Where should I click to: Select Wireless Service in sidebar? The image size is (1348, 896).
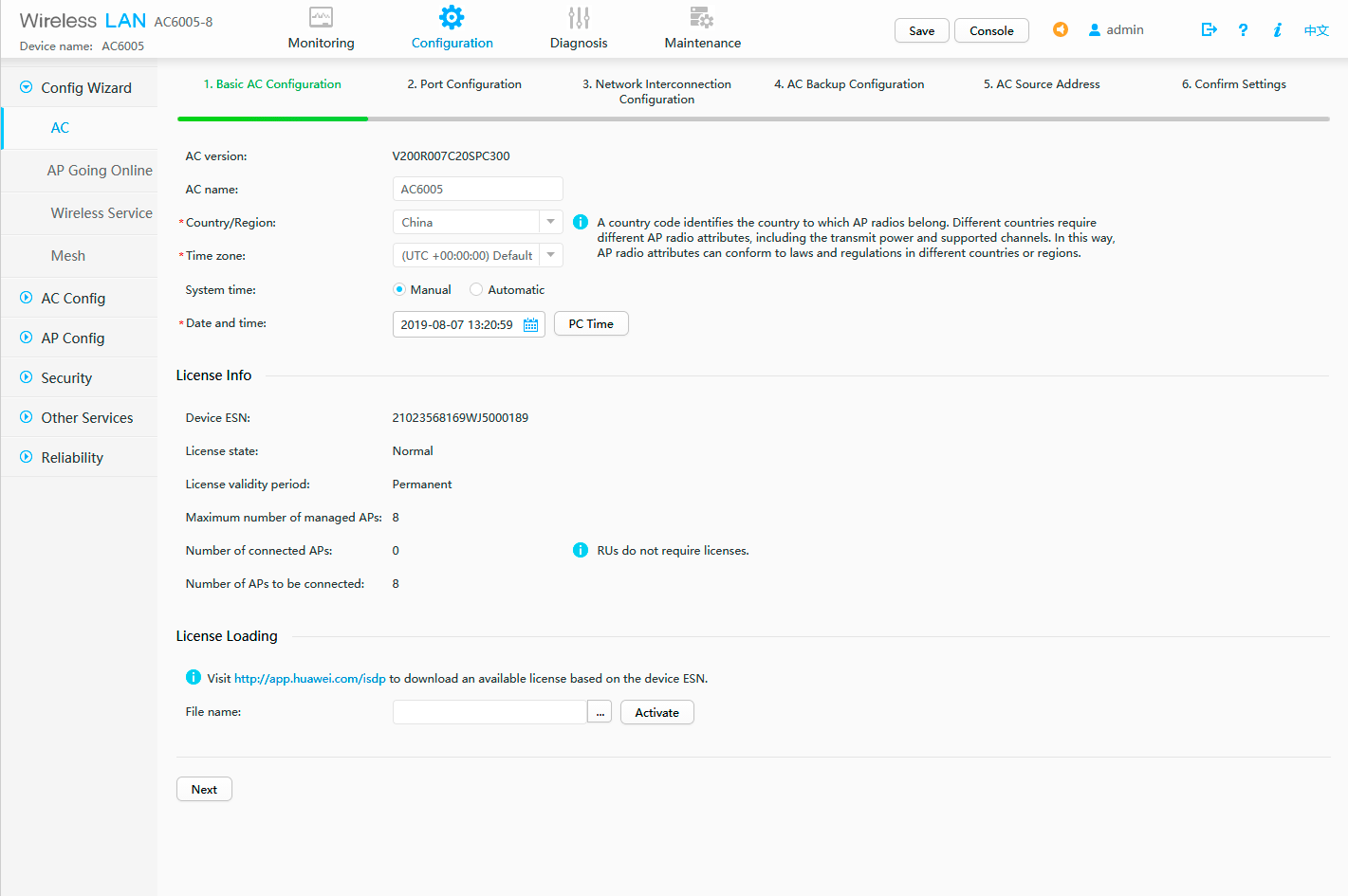pos(102,213)
